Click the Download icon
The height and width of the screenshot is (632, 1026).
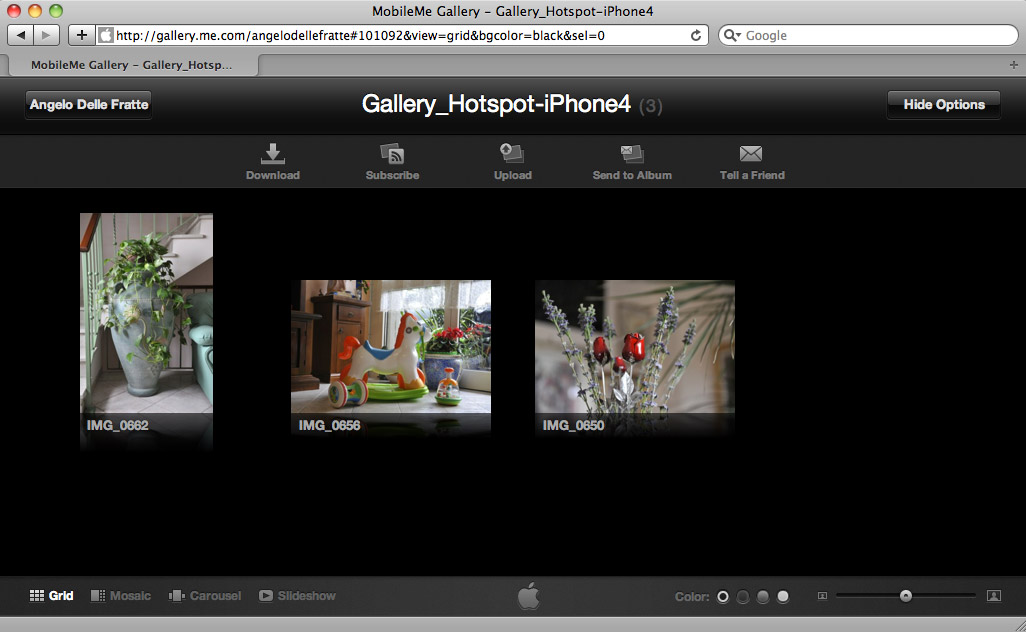(x=272, y=153)
